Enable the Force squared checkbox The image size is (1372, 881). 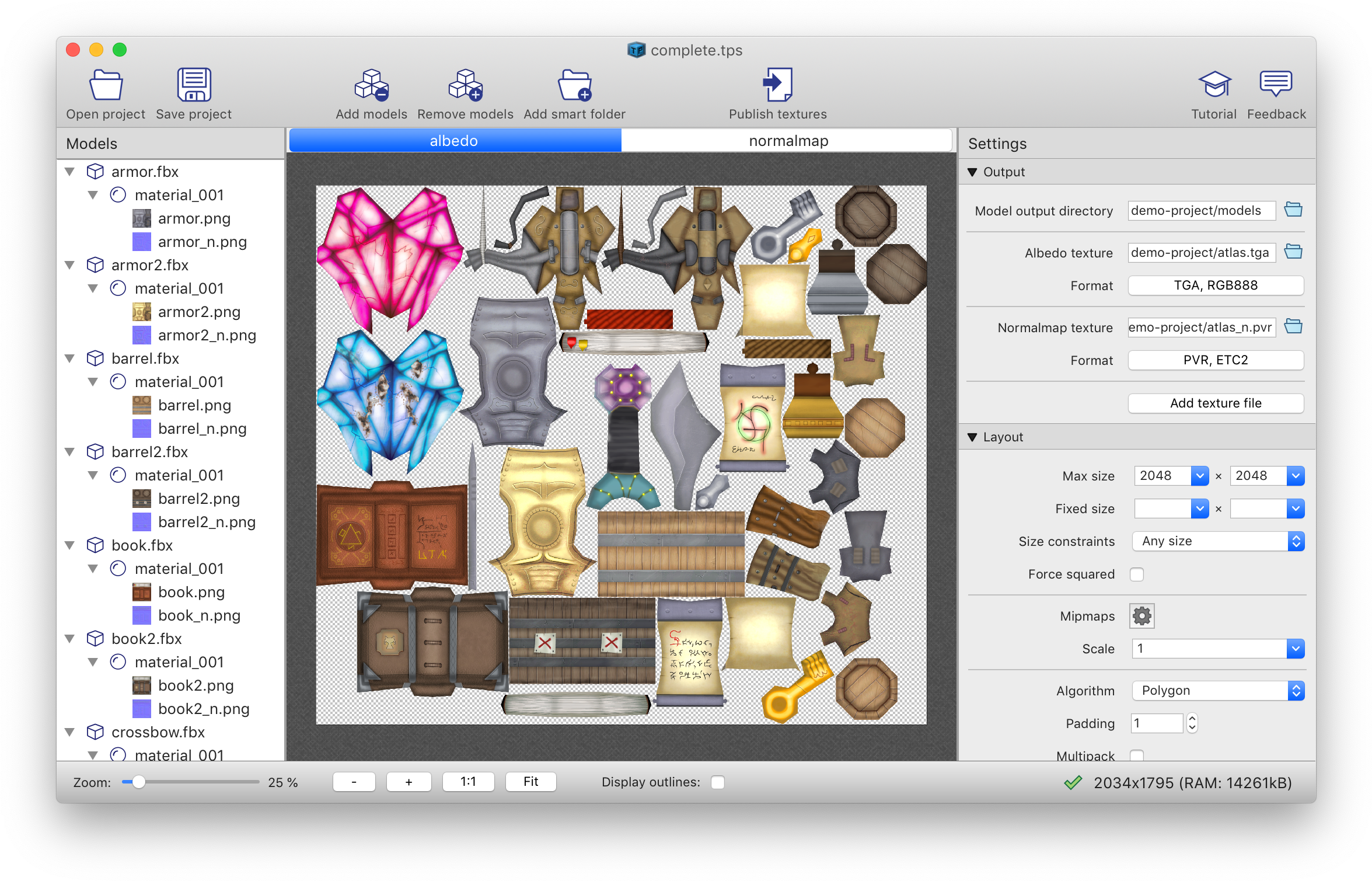[x=1136, y=574]
